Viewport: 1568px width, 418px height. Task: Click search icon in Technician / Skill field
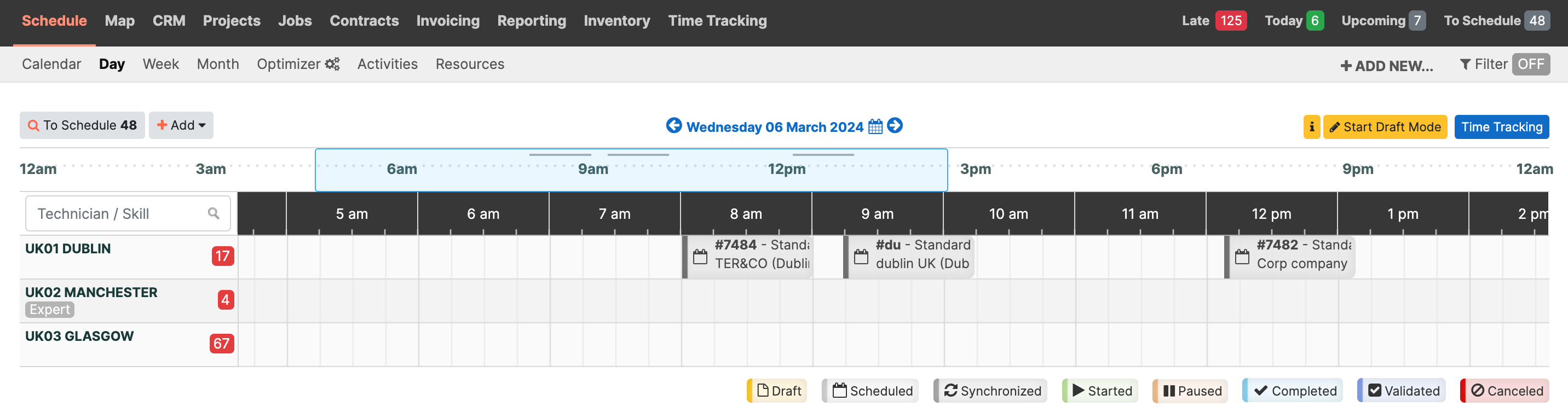pyautogui.click(x=213, y=213)
